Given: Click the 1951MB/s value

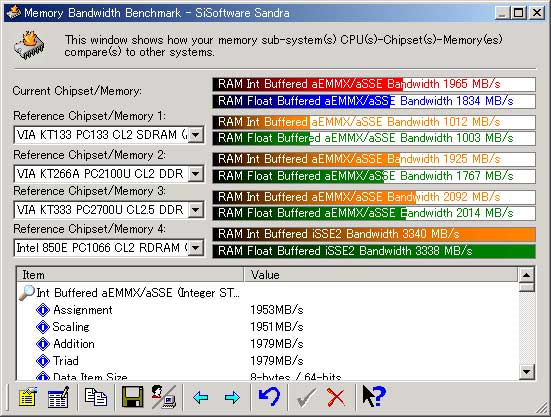Looking at the screenshot, I should (x=277, y=327).
